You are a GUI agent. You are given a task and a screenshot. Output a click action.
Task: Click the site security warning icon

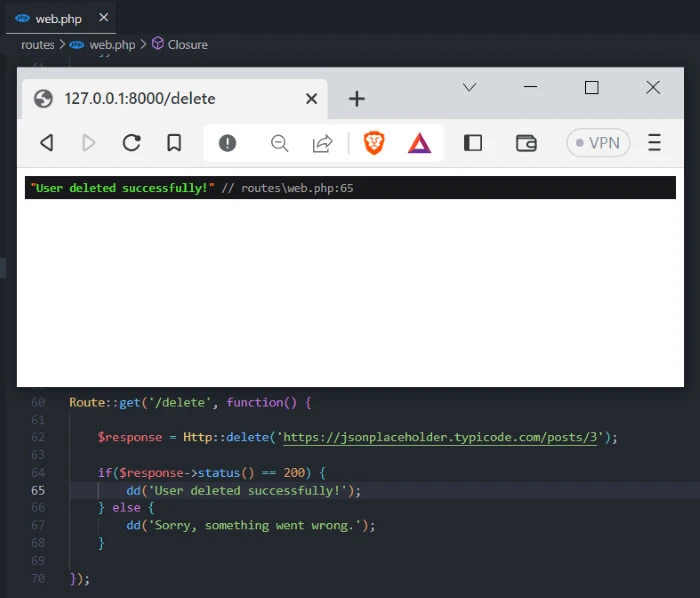(228, 143)
